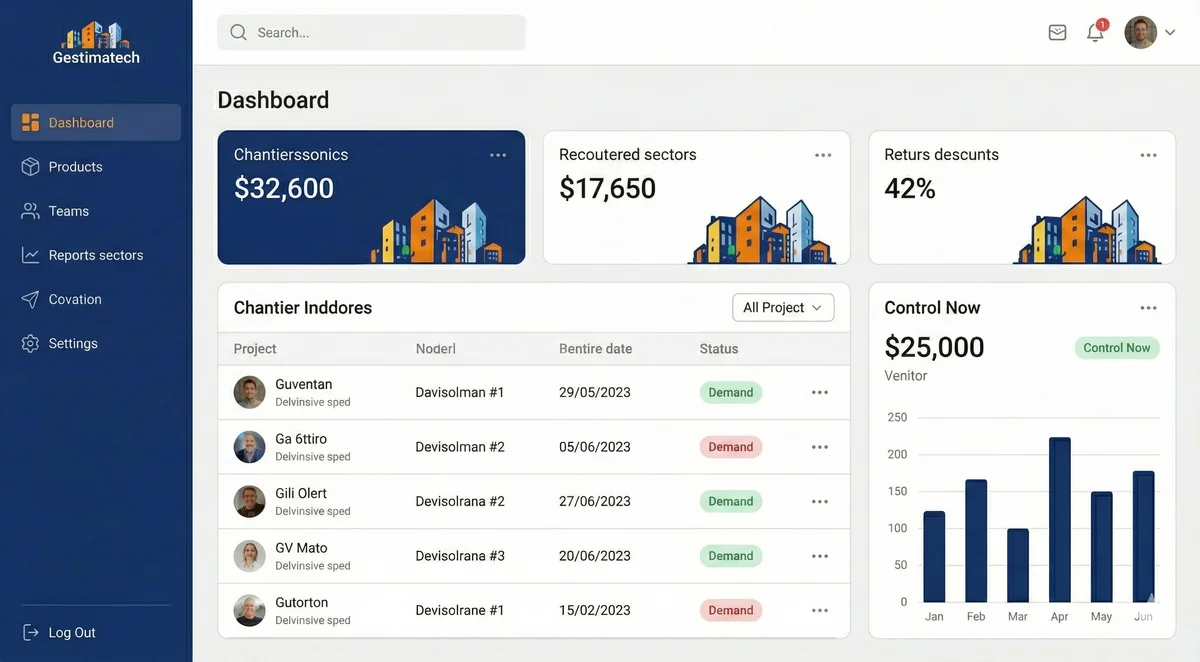
Task: Click the Gutorton profile avatar in table
Action: [249, 610]
